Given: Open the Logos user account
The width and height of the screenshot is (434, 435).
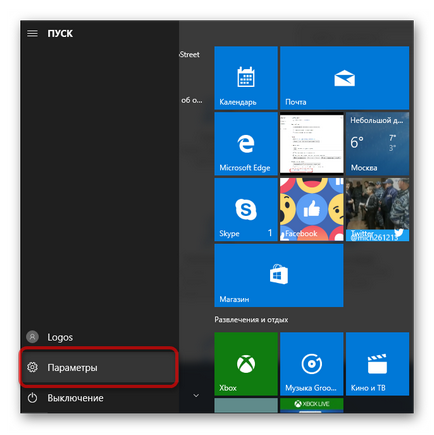Looking at the screenshot, I should click(x=99, y=337).
